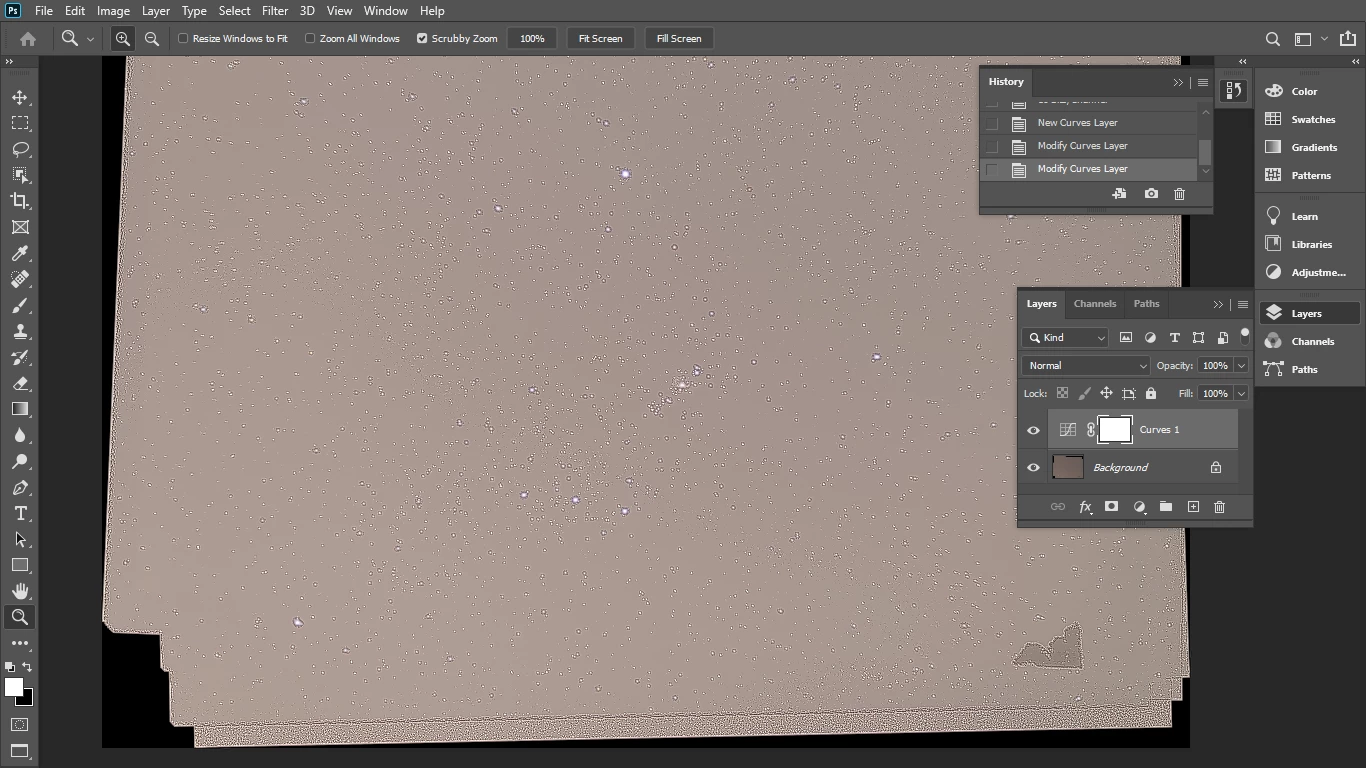Image resolution: width=1366 pixels, height=768 pixels.
Task: Hide the Curves 1 layer
Action: (x=1033, y=430)
